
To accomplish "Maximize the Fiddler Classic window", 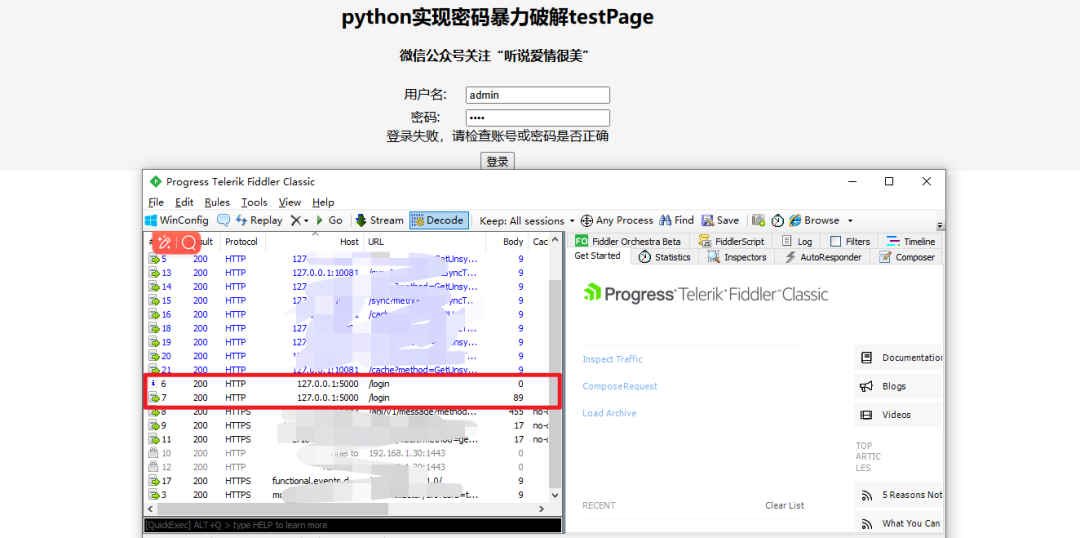I will coord(889,181).
